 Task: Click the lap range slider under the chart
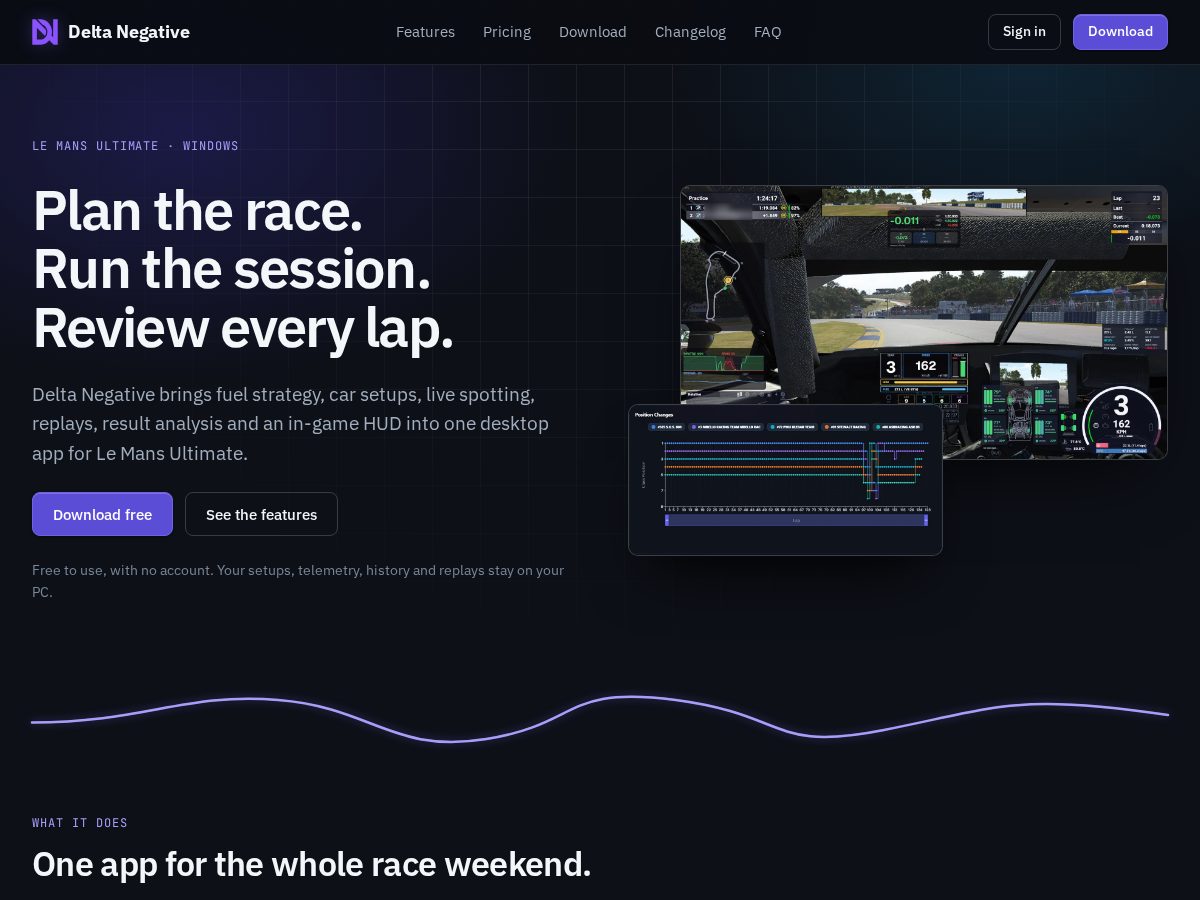[796, 520]
